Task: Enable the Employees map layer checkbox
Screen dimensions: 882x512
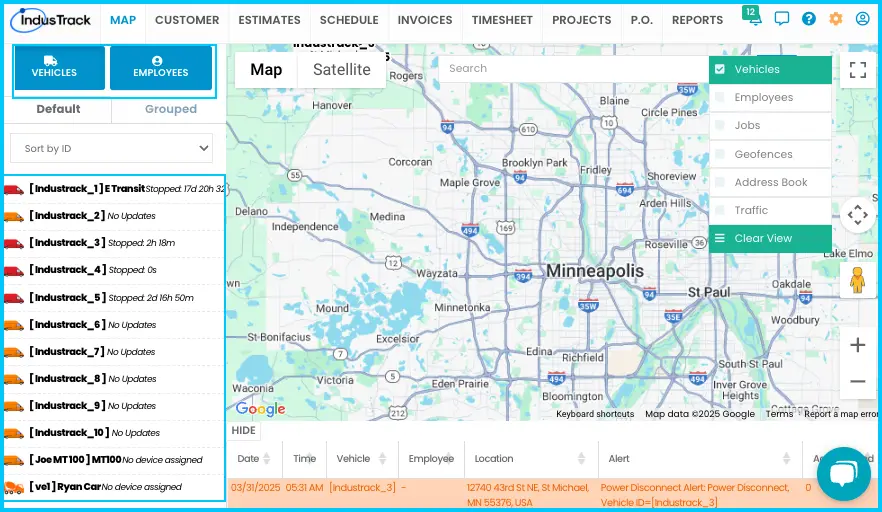Action: point(719,97)
